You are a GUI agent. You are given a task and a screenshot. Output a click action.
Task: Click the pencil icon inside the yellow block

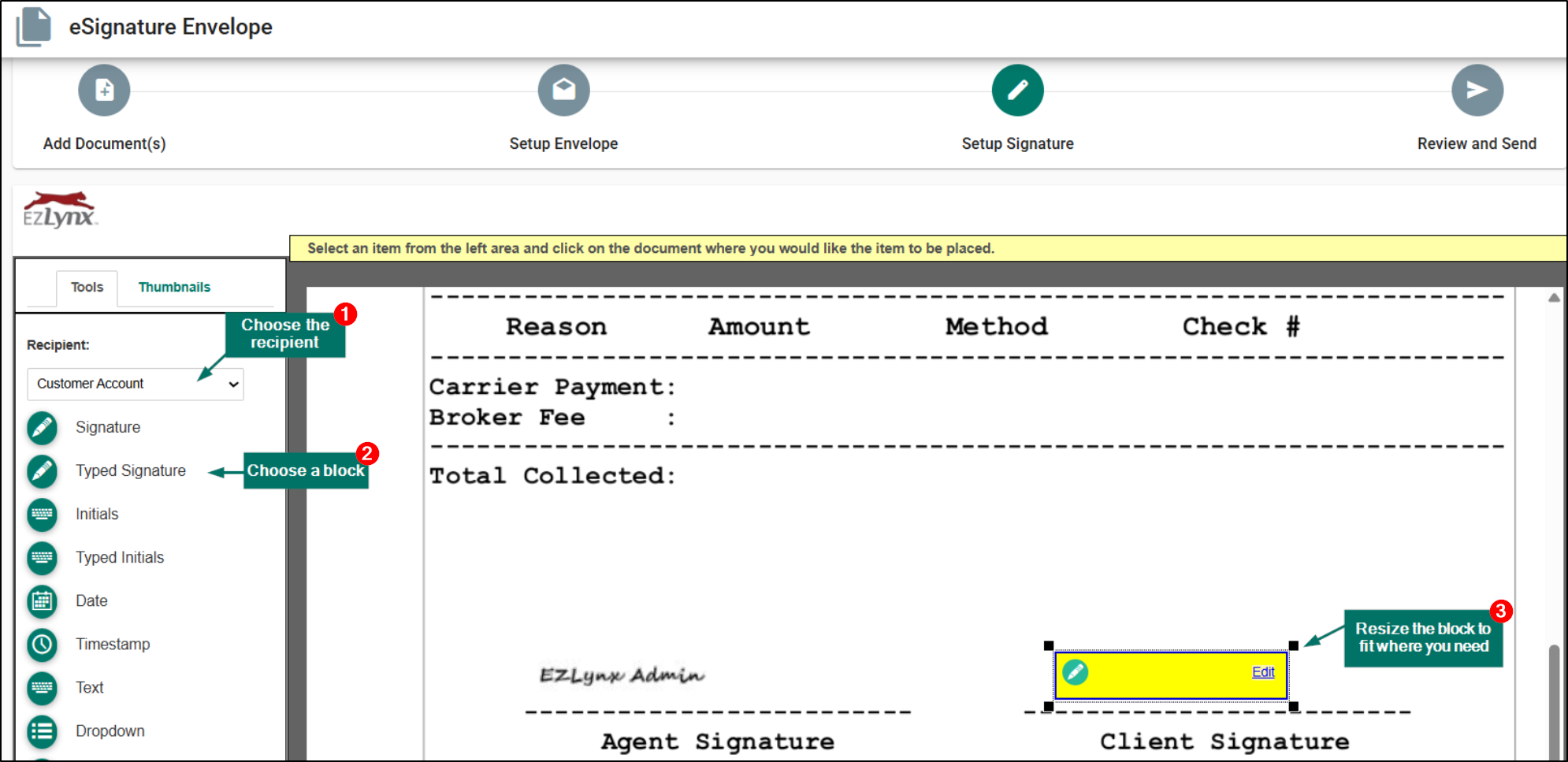point(1075,672)
